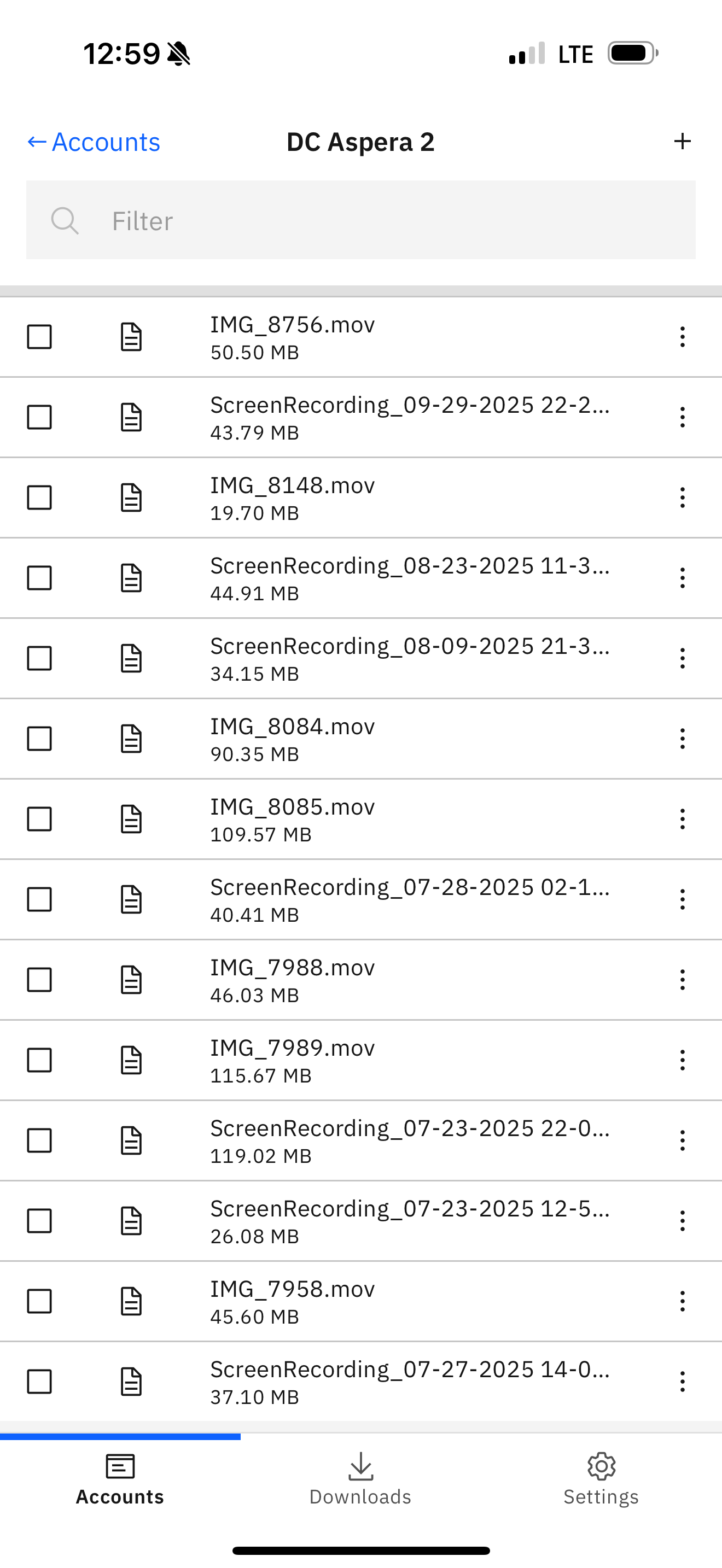The height and width of the screenshot is (1568, 722).
Task: Switch to the Downloads tab
Action: coord(360,1478)
